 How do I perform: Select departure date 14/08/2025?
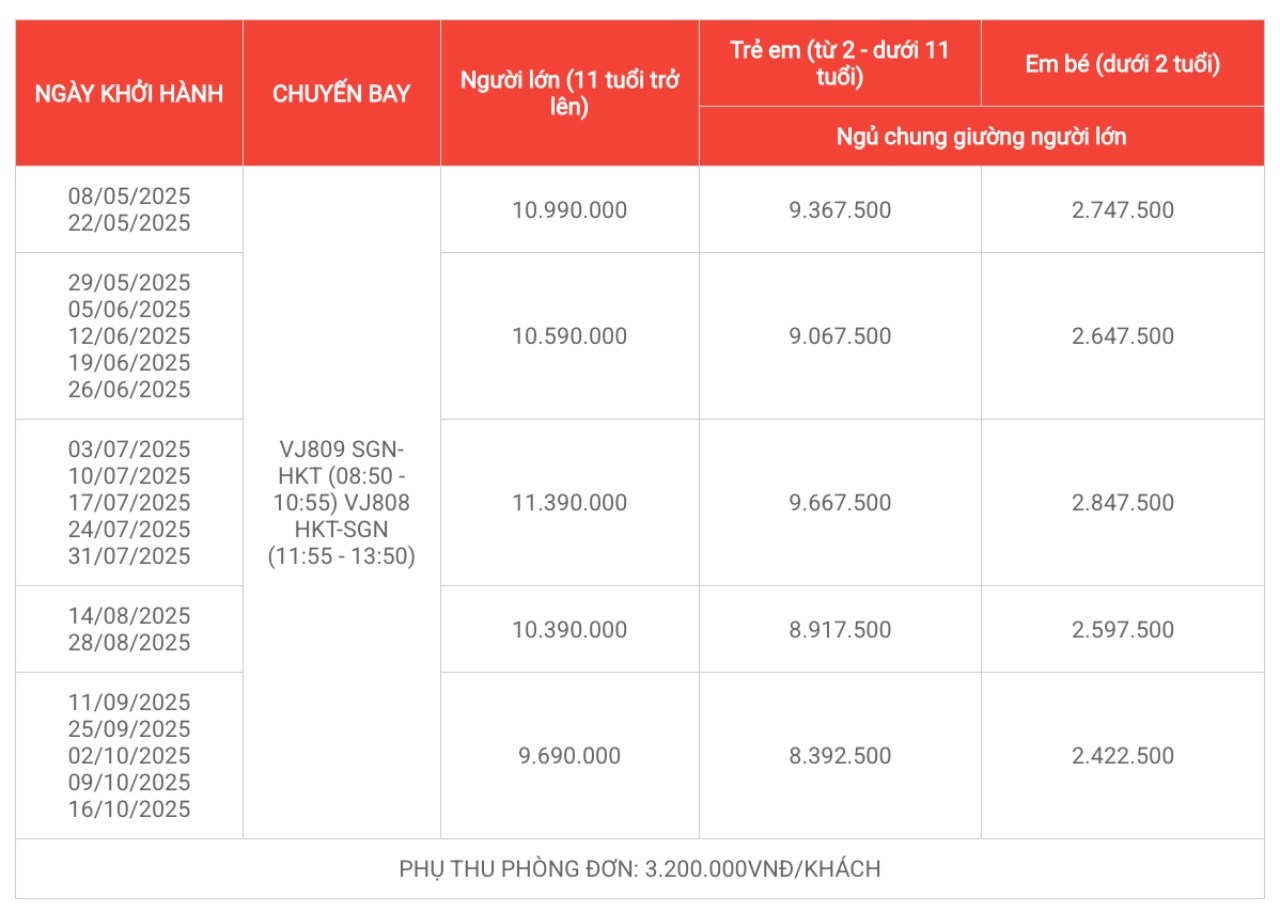129,616
